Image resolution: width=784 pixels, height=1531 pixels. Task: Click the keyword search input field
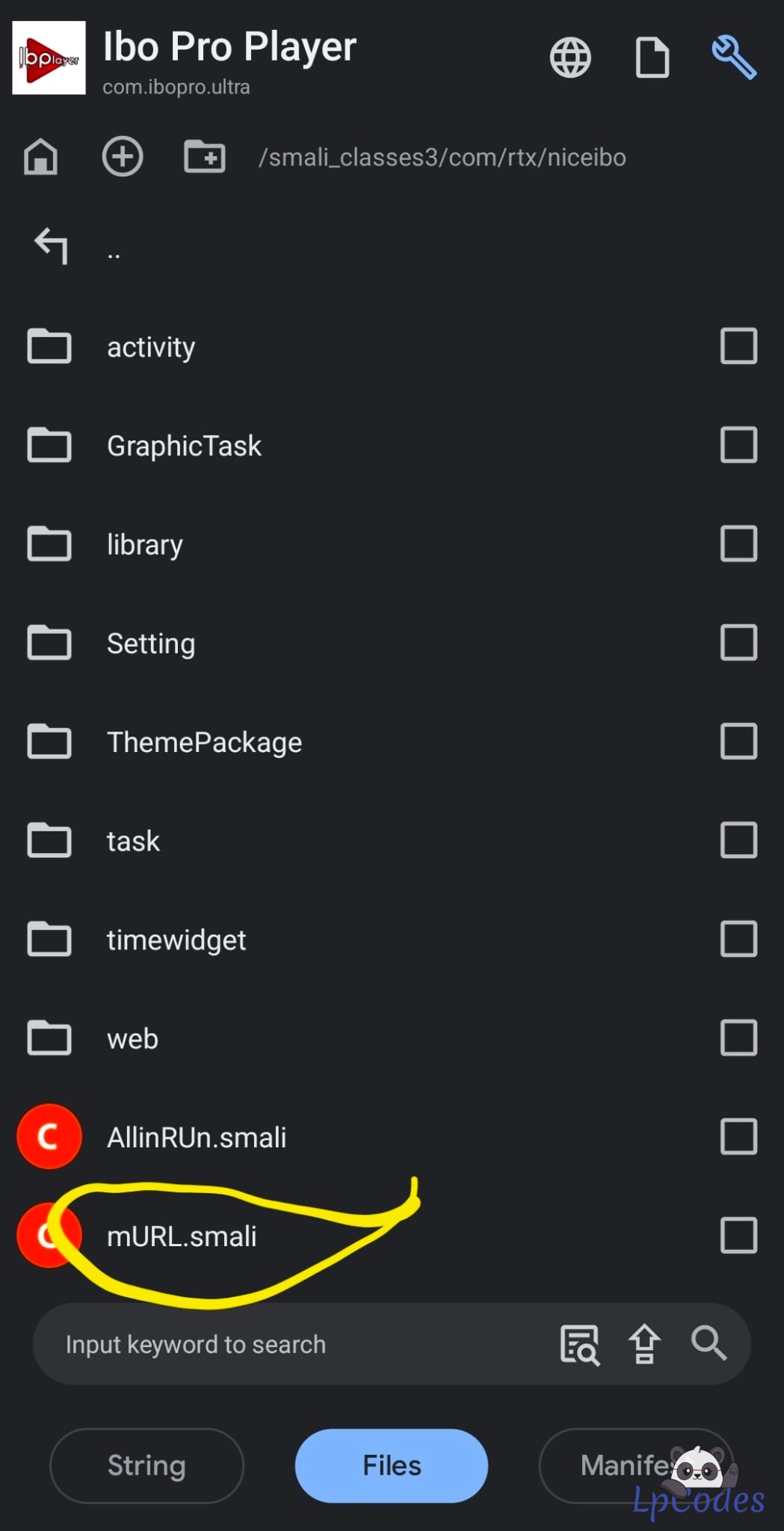[224, 1343]
